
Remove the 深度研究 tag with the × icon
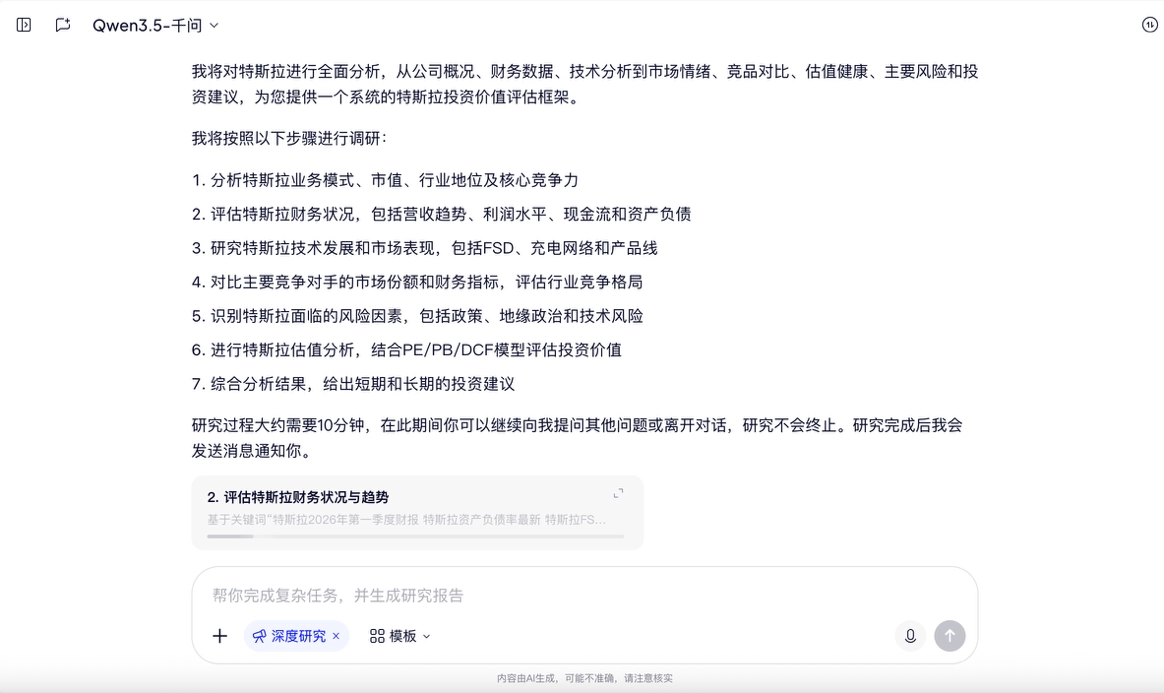point(335,636)
